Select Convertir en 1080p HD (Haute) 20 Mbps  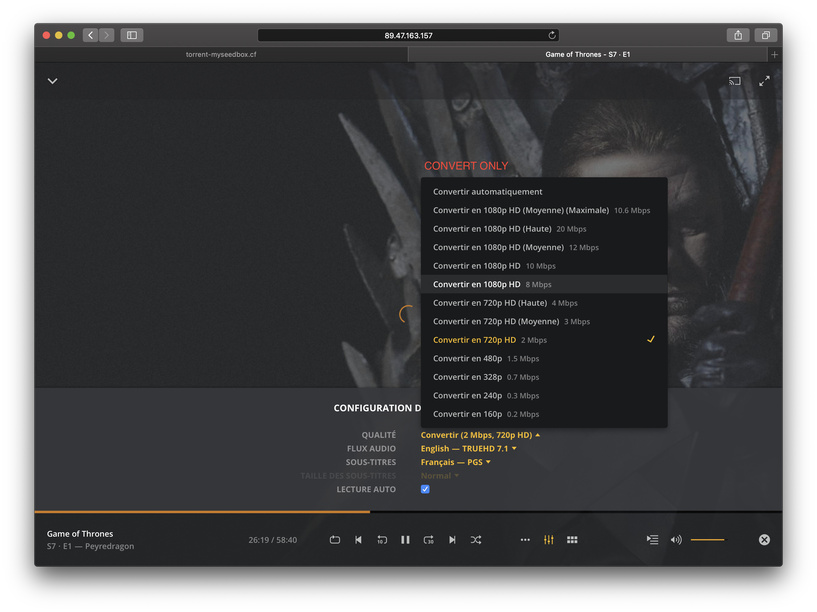pos(544,229)
